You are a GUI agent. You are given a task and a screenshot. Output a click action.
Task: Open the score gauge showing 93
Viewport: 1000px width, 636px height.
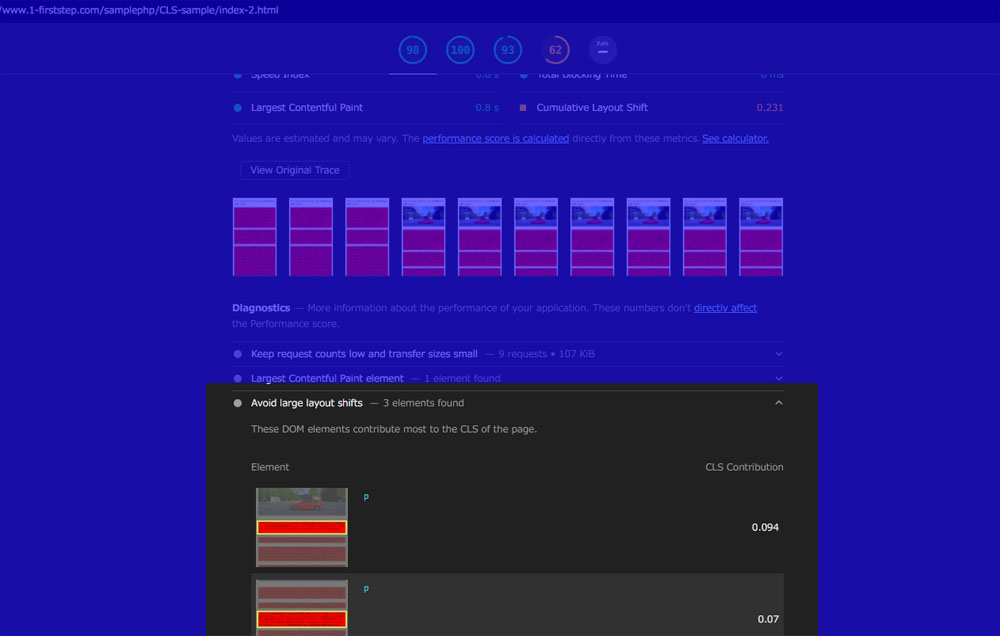508,50
